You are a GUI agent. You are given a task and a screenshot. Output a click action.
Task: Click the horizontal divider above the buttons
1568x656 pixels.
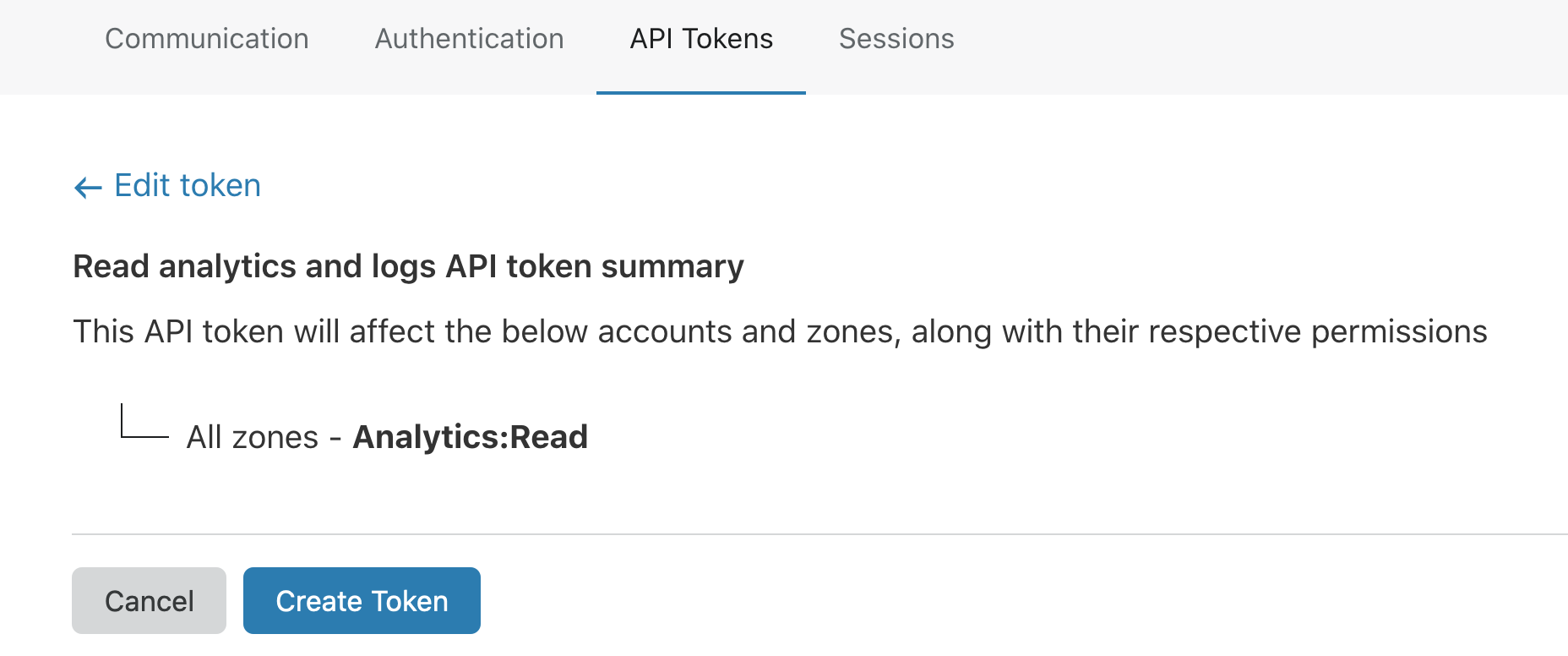819,534
